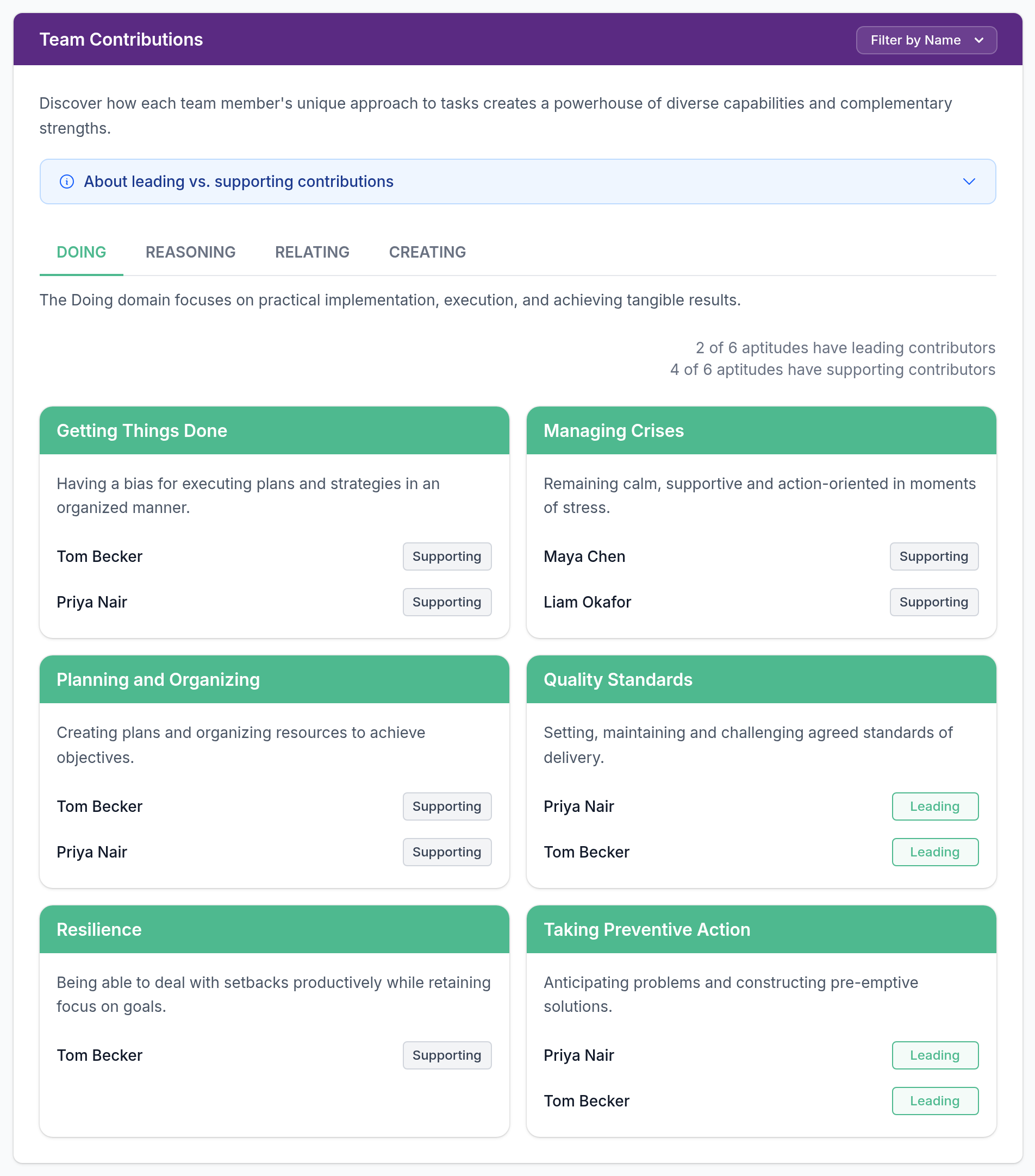Screen dimensions: 1035x1176
Task: Click the Managing Crises card header
Action: pyautogui.click(x=761, y=431)
